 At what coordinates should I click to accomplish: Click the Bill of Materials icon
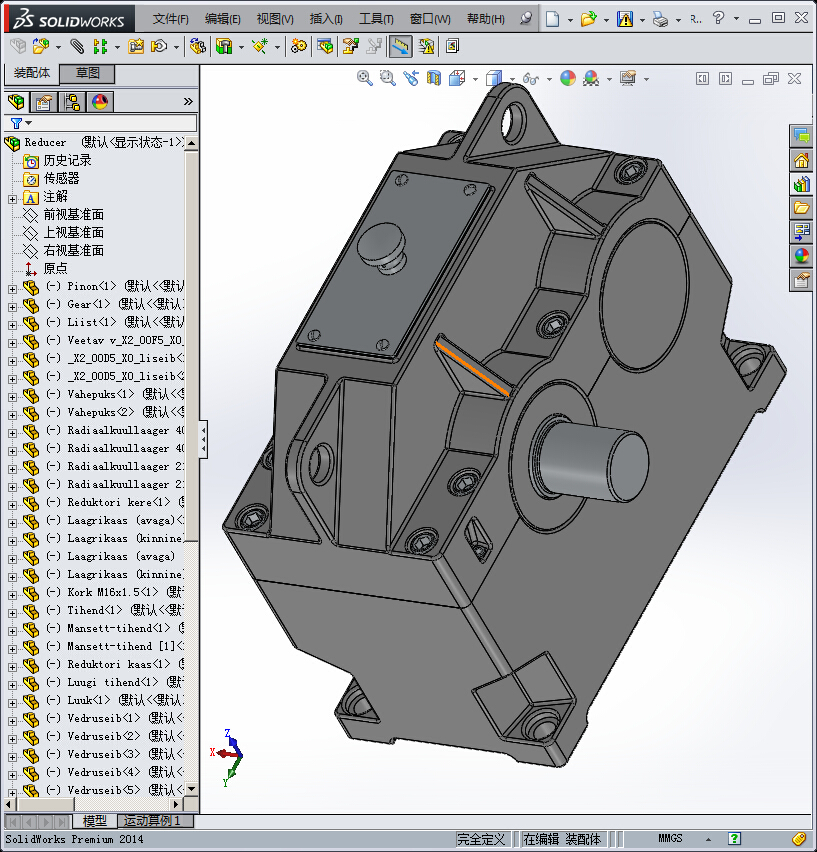pos(325,46)
